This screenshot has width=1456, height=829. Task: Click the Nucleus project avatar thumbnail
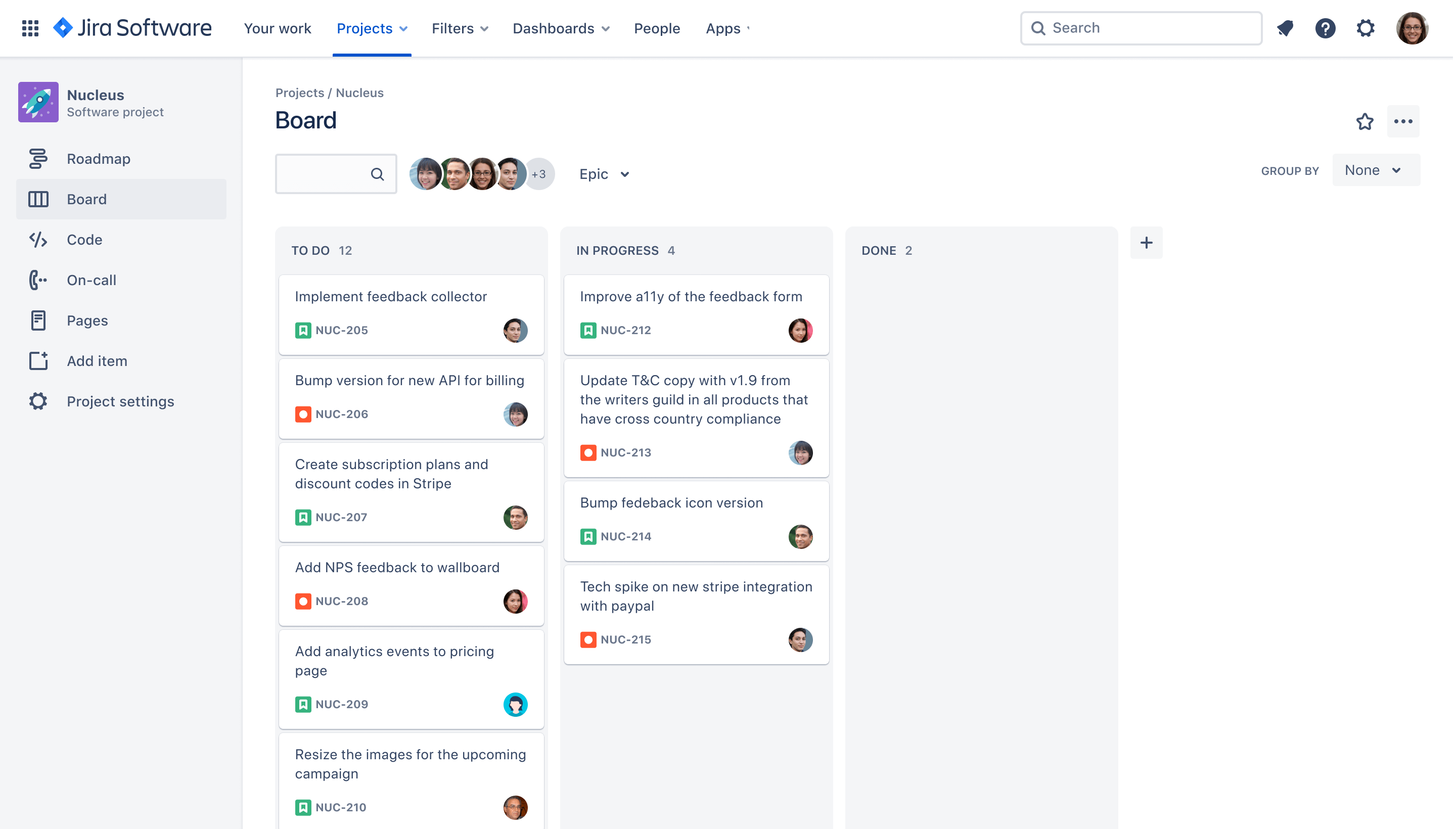[x=38, y=102]
